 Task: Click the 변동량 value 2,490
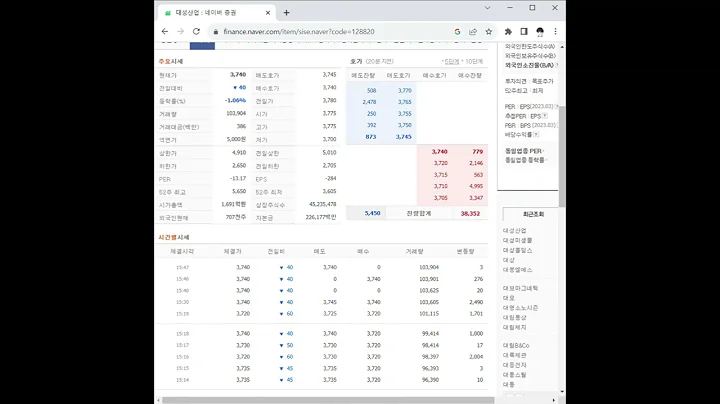point(476,302)
